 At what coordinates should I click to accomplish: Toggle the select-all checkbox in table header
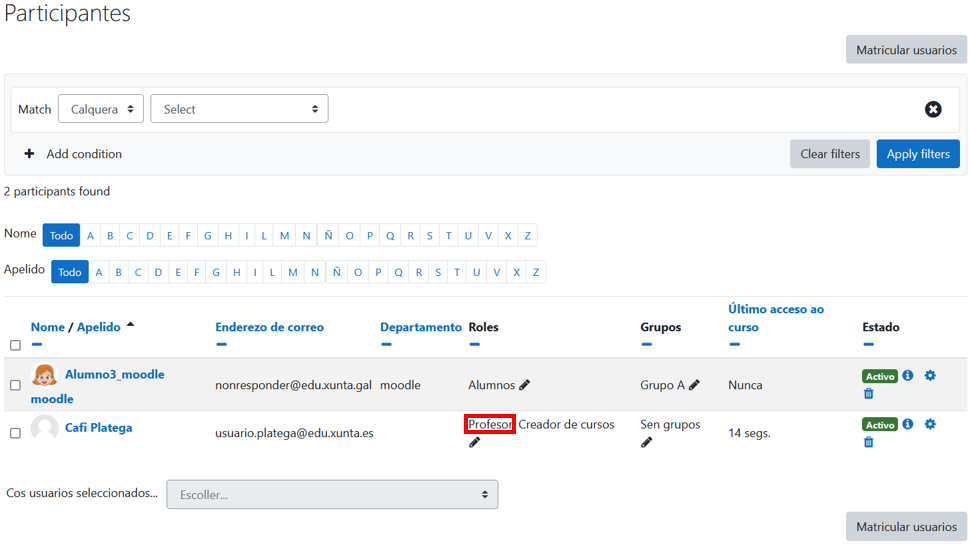[x=15, y=345]
